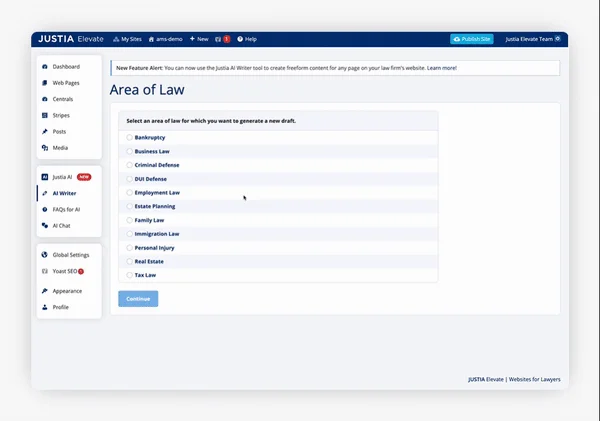Click the My Sites network icon

point(116,39)
